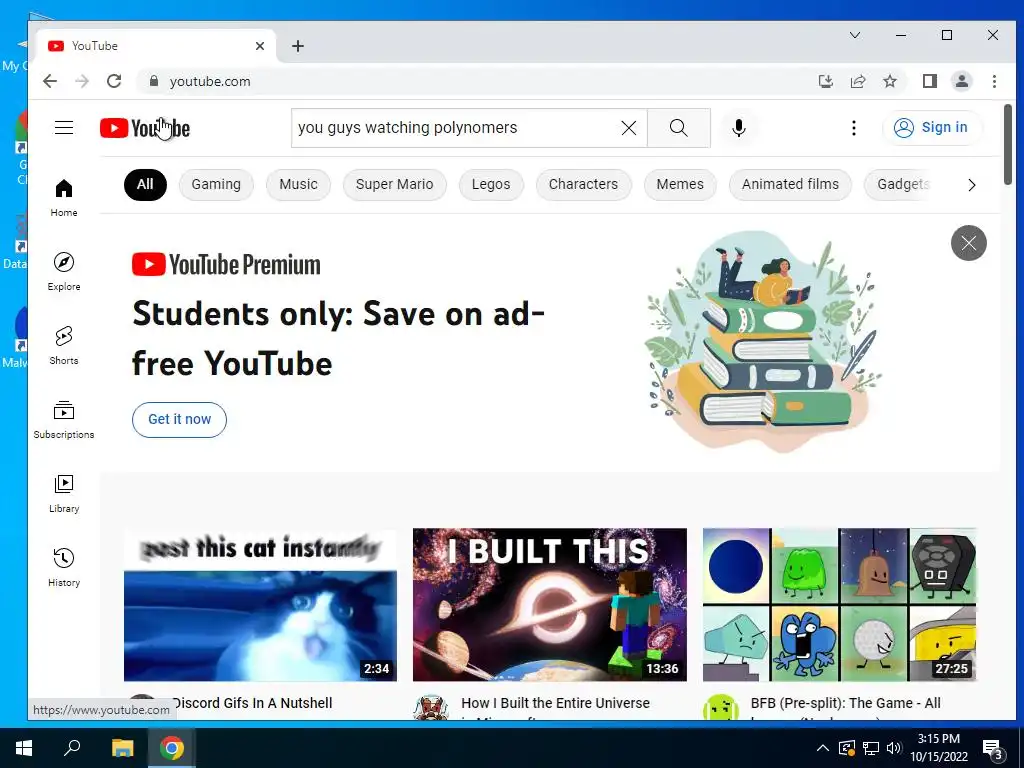Screen dimensions: 1024x768
Task: Click the YouTube logo
Action: coord(145,128)
